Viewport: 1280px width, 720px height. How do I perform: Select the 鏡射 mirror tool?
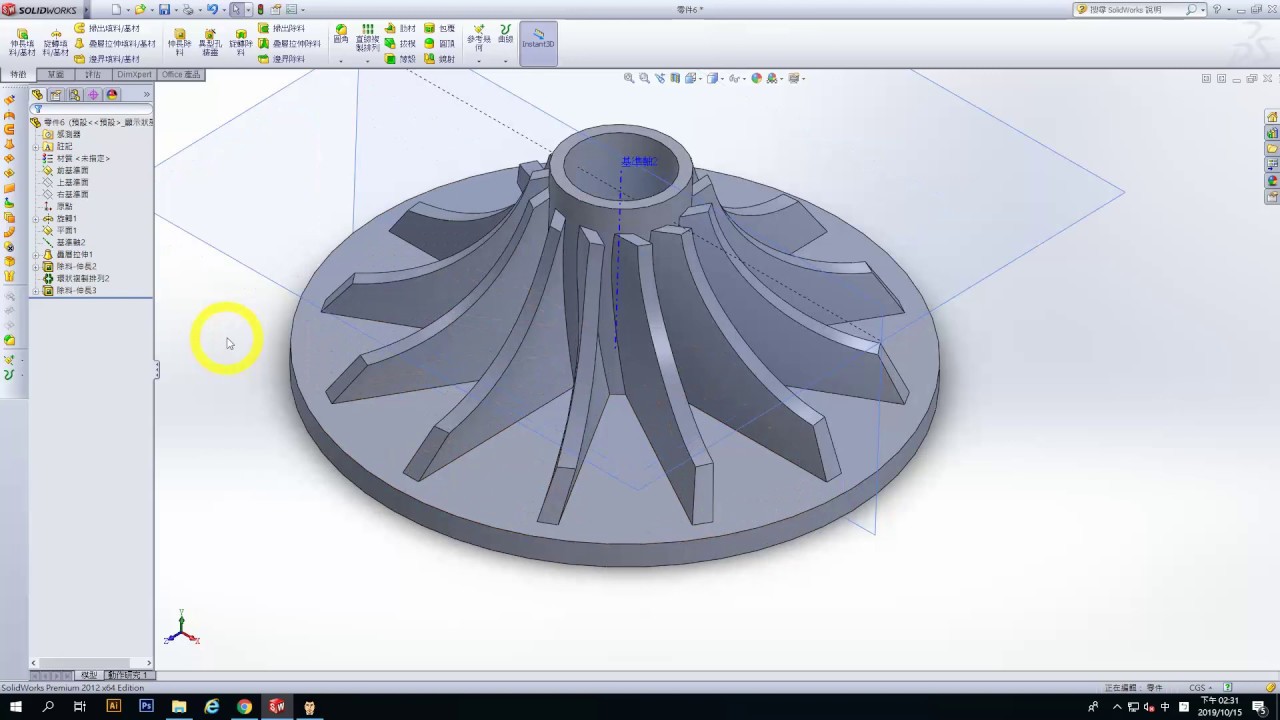[439, 59]
